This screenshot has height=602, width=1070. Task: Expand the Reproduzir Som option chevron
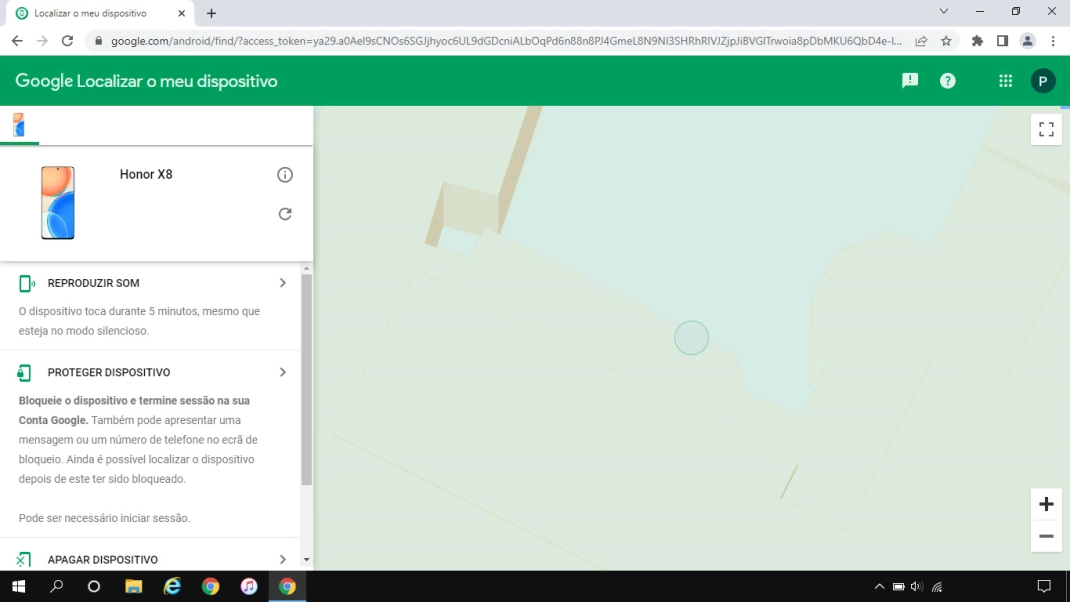click(283, 283)
